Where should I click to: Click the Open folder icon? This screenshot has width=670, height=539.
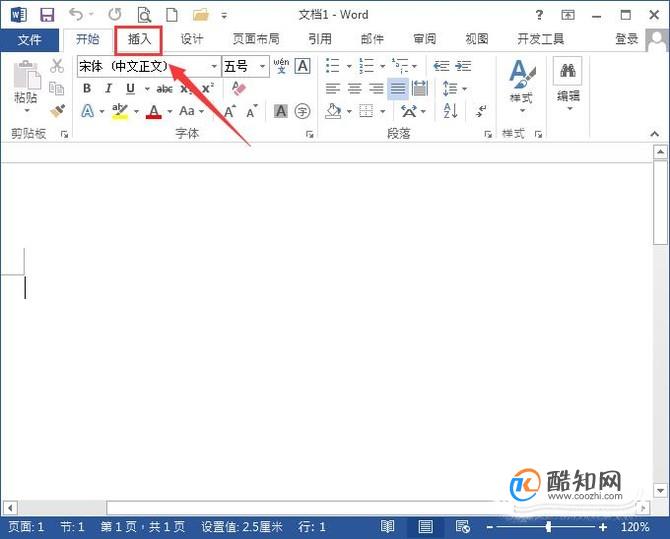tap(200, 15)
